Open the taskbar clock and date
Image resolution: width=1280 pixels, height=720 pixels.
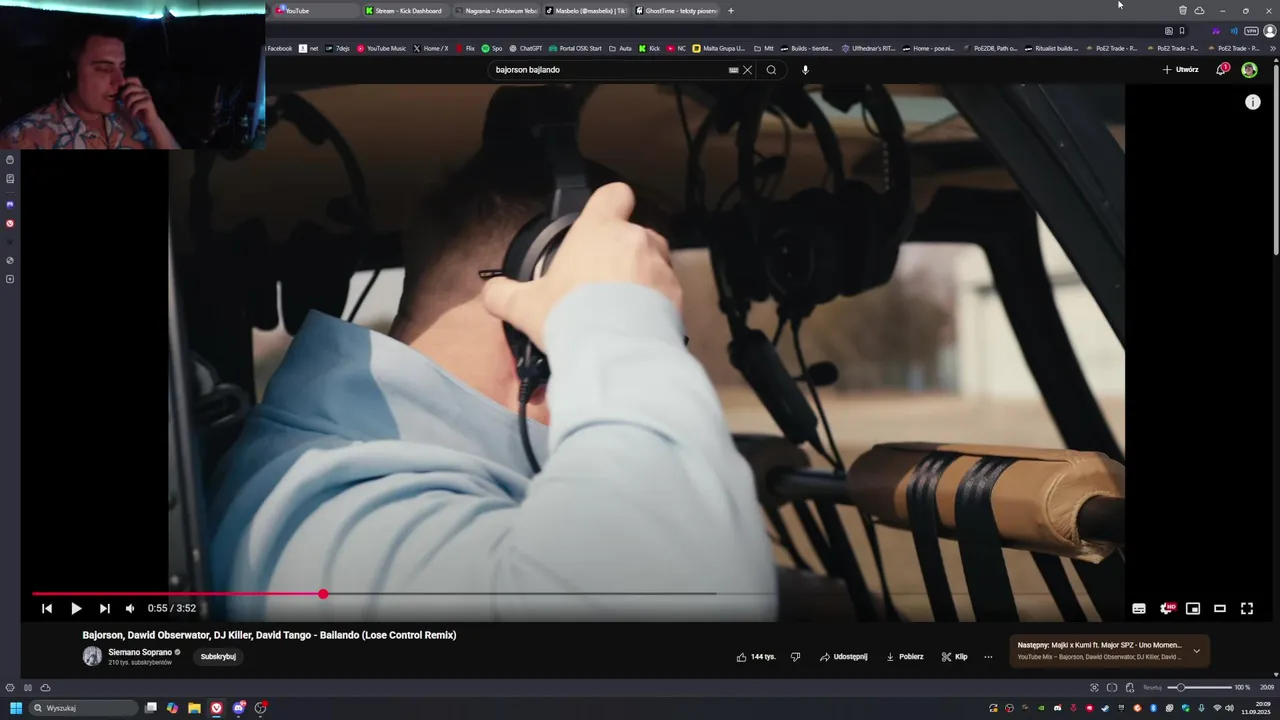1255,708
